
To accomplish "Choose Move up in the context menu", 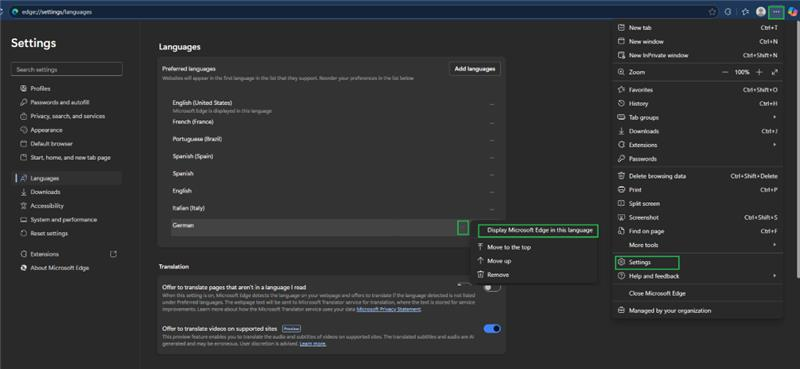I will 533,261.
